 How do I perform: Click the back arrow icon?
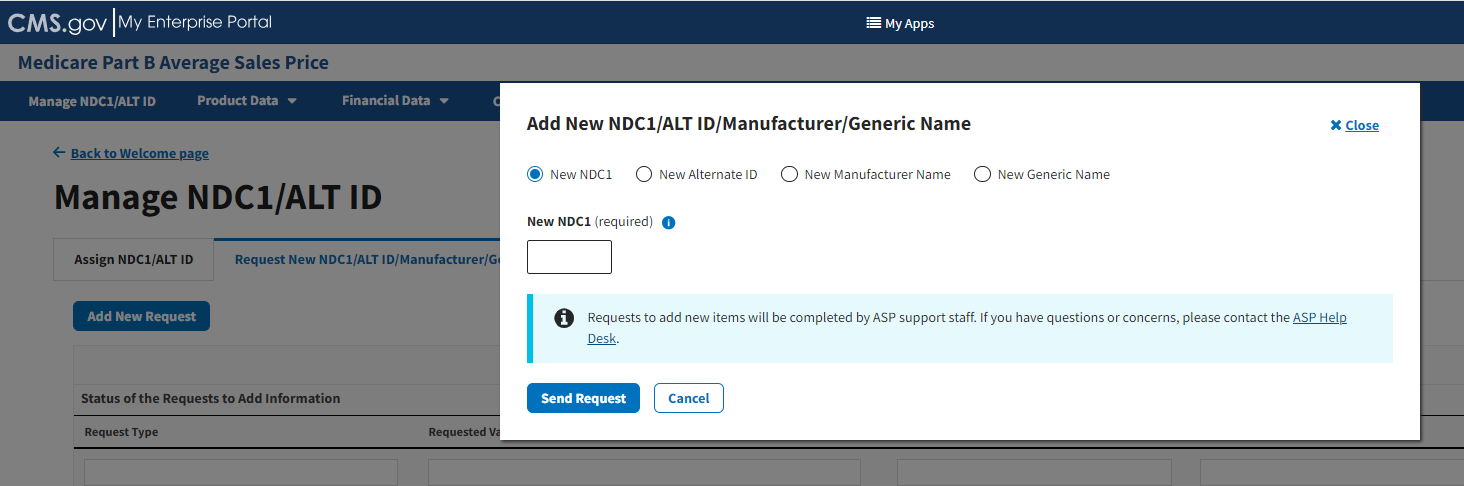pyautogui.click(x=59, y=153)
